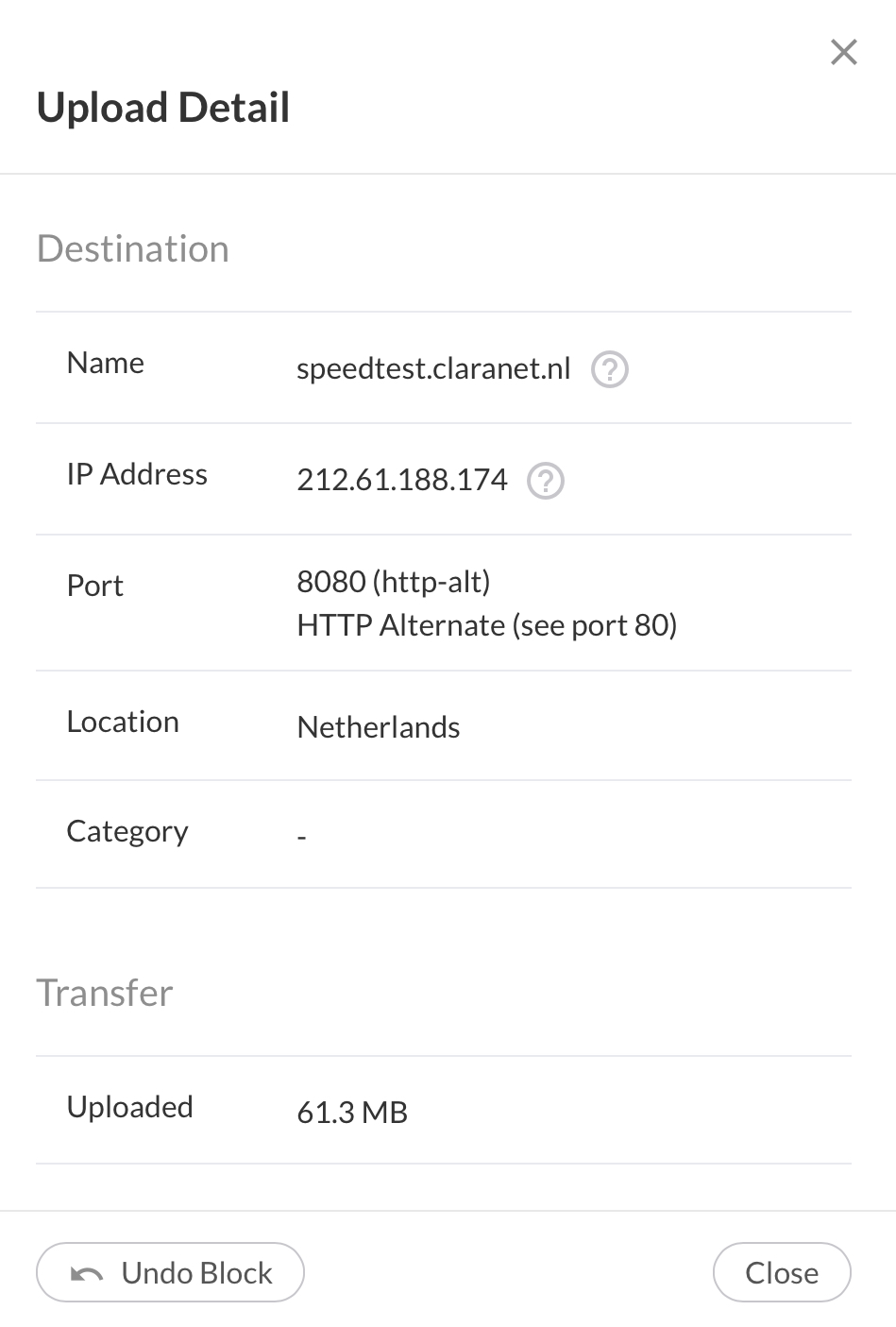The image size is (896, 1327).
Task: Close the Upload Detail dialog with X
Action: coord(843,52)
